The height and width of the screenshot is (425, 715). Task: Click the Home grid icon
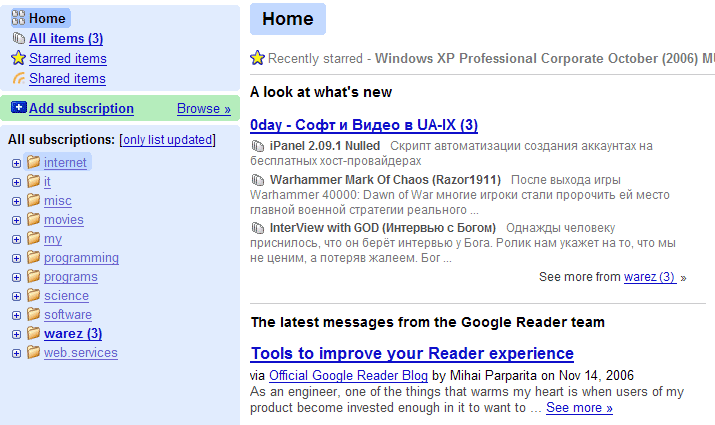pos(18,18)
